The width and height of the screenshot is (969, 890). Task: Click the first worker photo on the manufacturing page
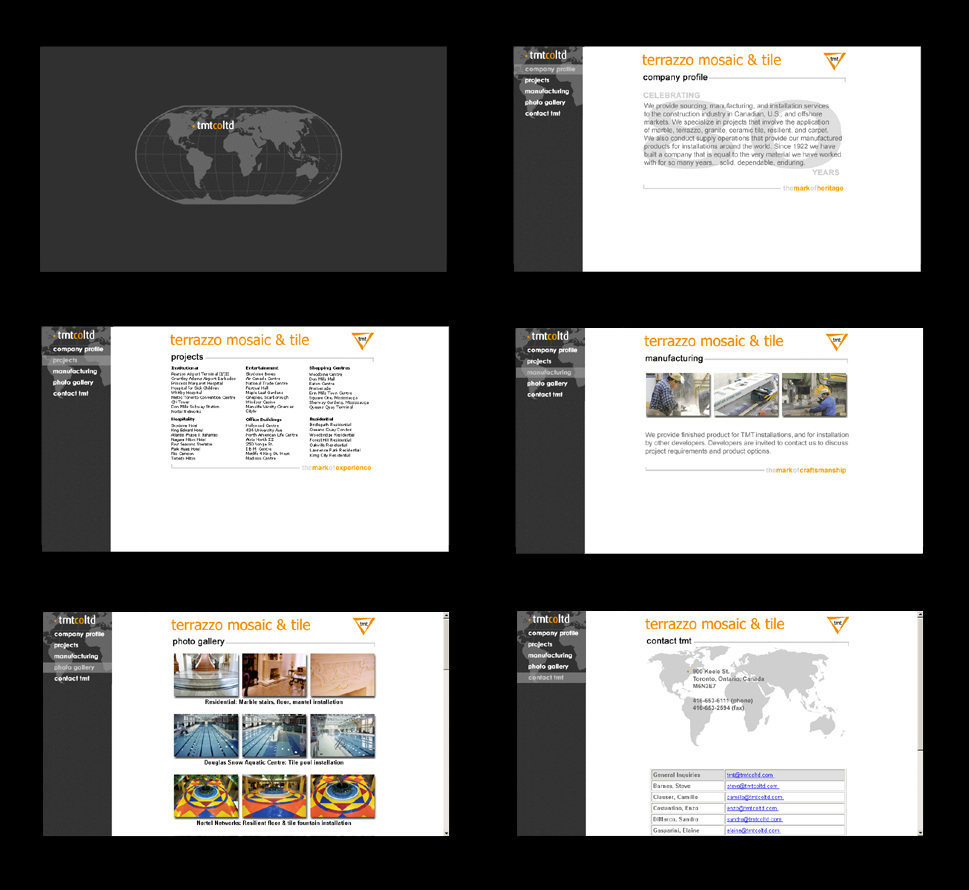click(x=678, y=395)
